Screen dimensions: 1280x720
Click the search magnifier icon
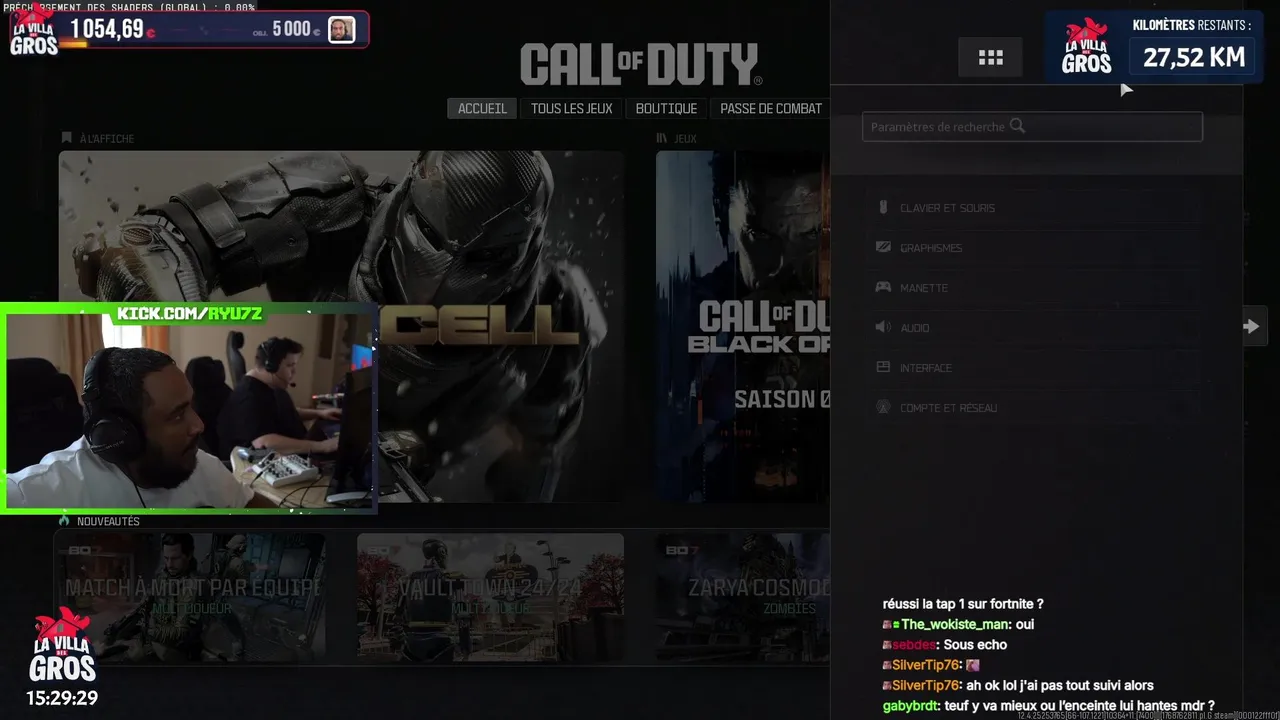(1018, 126)
